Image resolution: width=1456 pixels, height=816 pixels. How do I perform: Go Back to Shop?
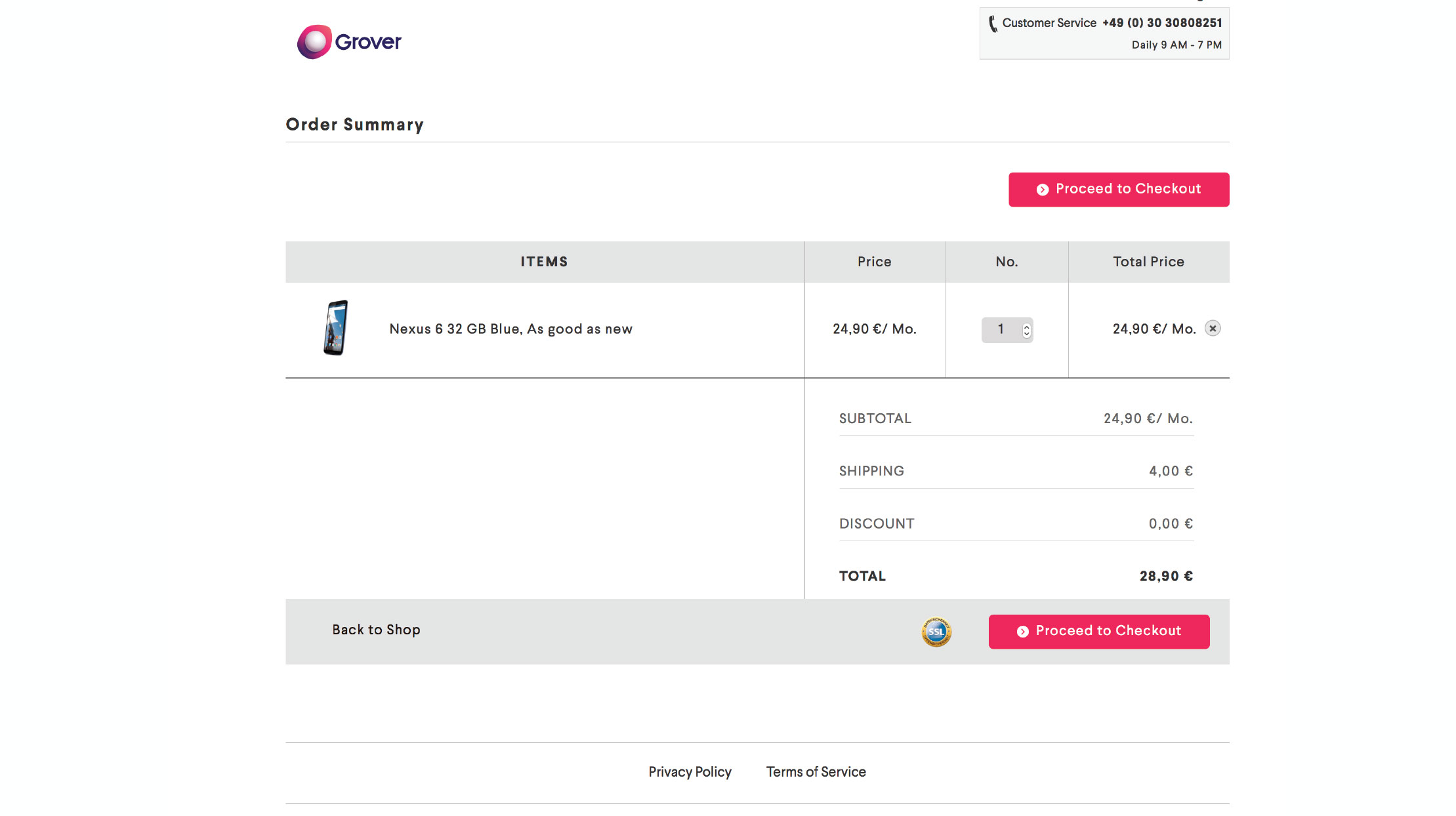click(x=376, y=630)
